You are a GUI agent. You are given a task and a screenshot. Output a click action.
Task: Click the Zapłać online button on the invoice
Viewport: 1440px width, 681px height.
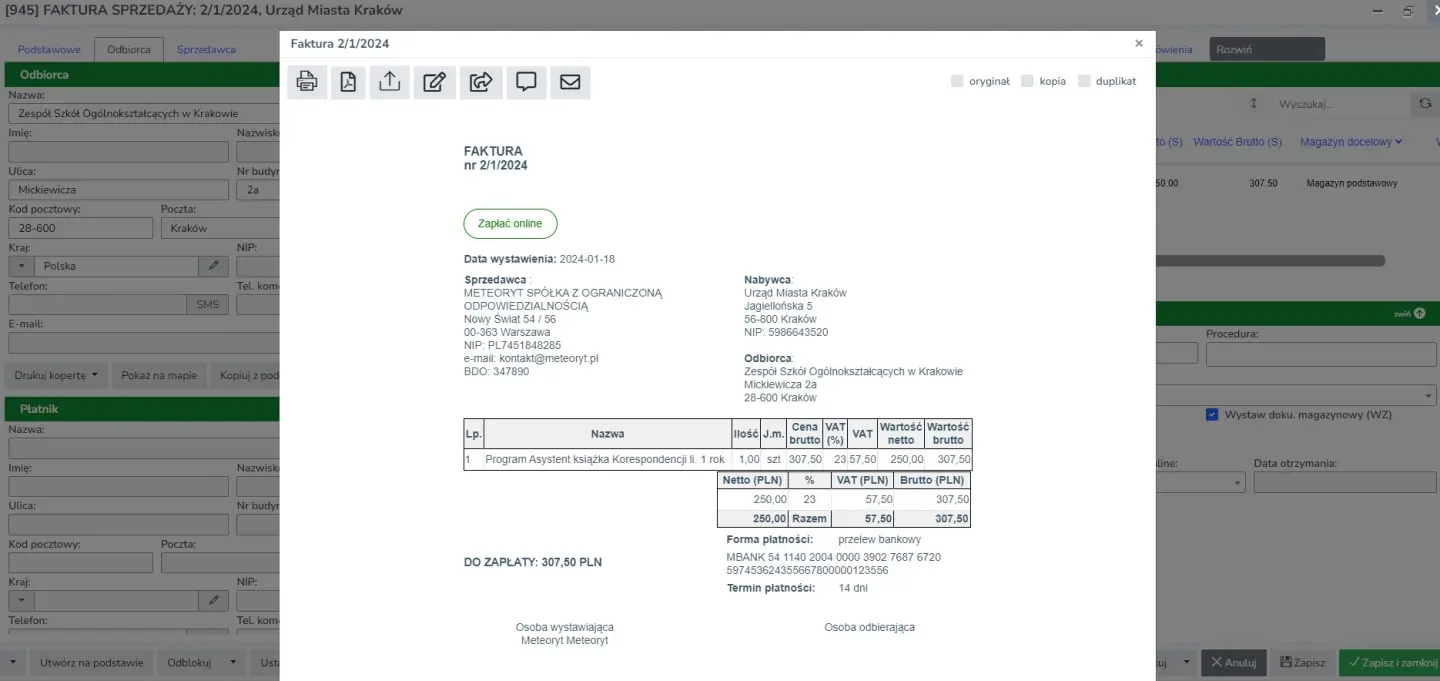point(510,223)
